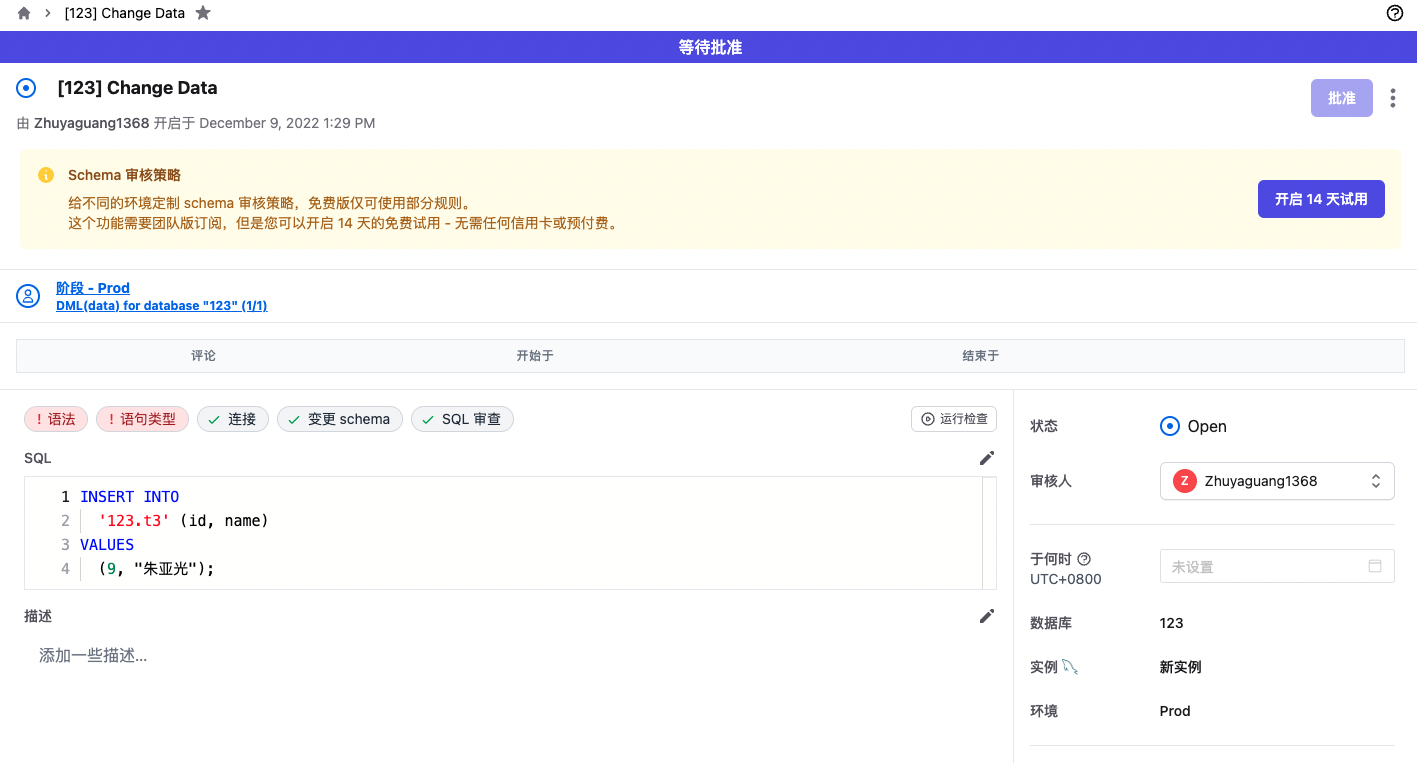Click the Prod stage user icon
The height and width of the screenshot is (763, 1417).
point(28,296)
